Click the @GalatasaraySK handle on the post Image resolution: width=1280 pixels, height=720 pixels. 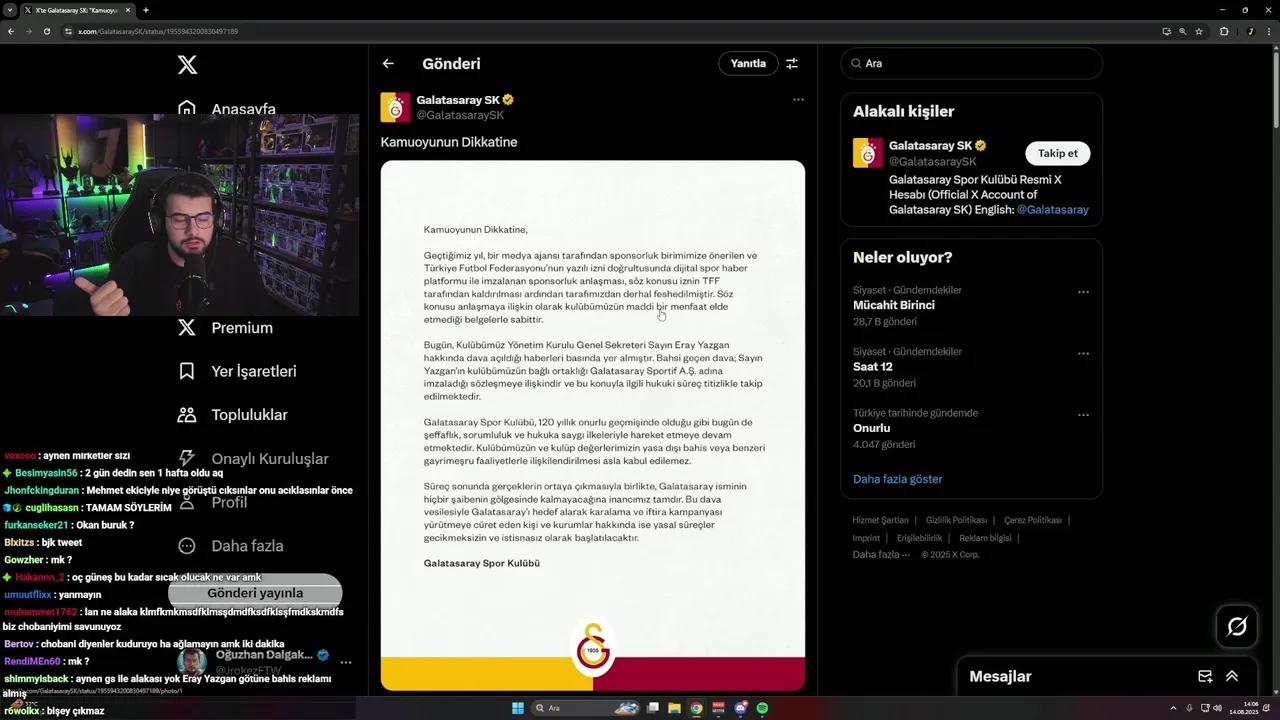[x=460, y=115]
